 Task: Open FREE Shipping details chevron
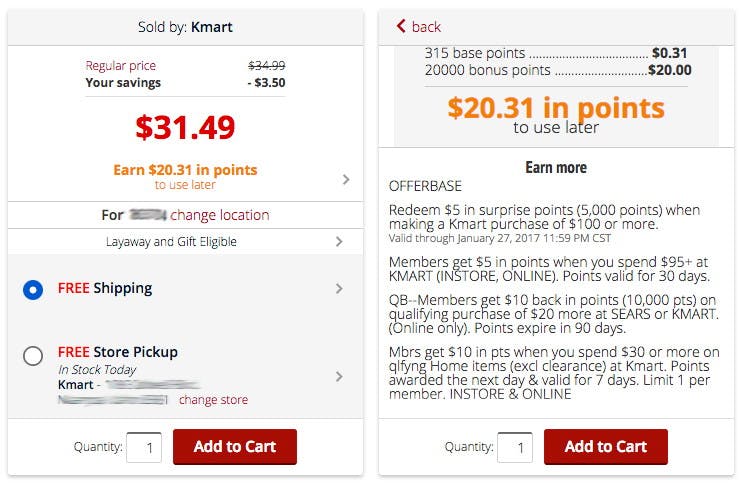339,289
